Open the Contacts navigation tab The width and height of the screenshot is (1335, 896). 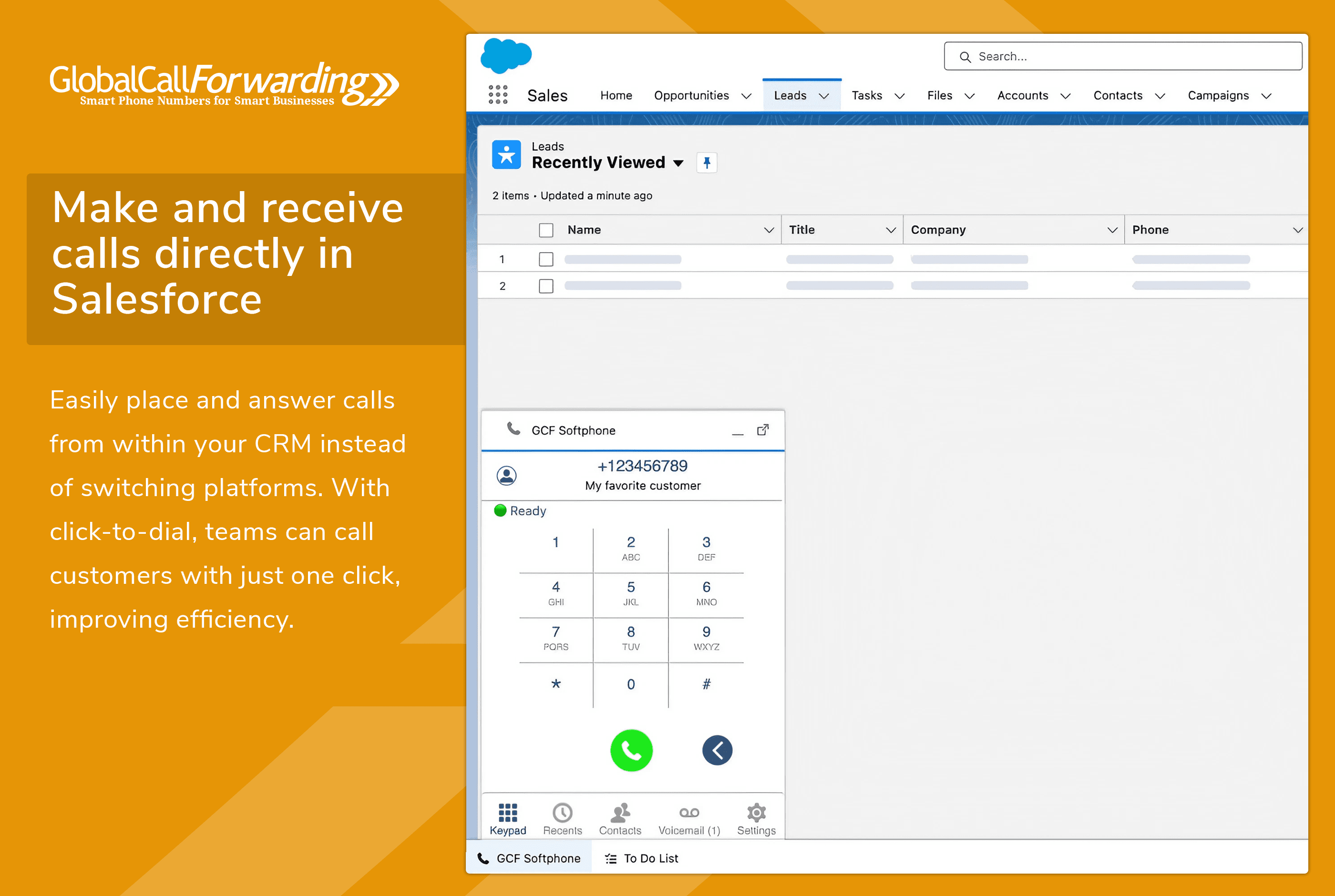tap(1118, 95)
